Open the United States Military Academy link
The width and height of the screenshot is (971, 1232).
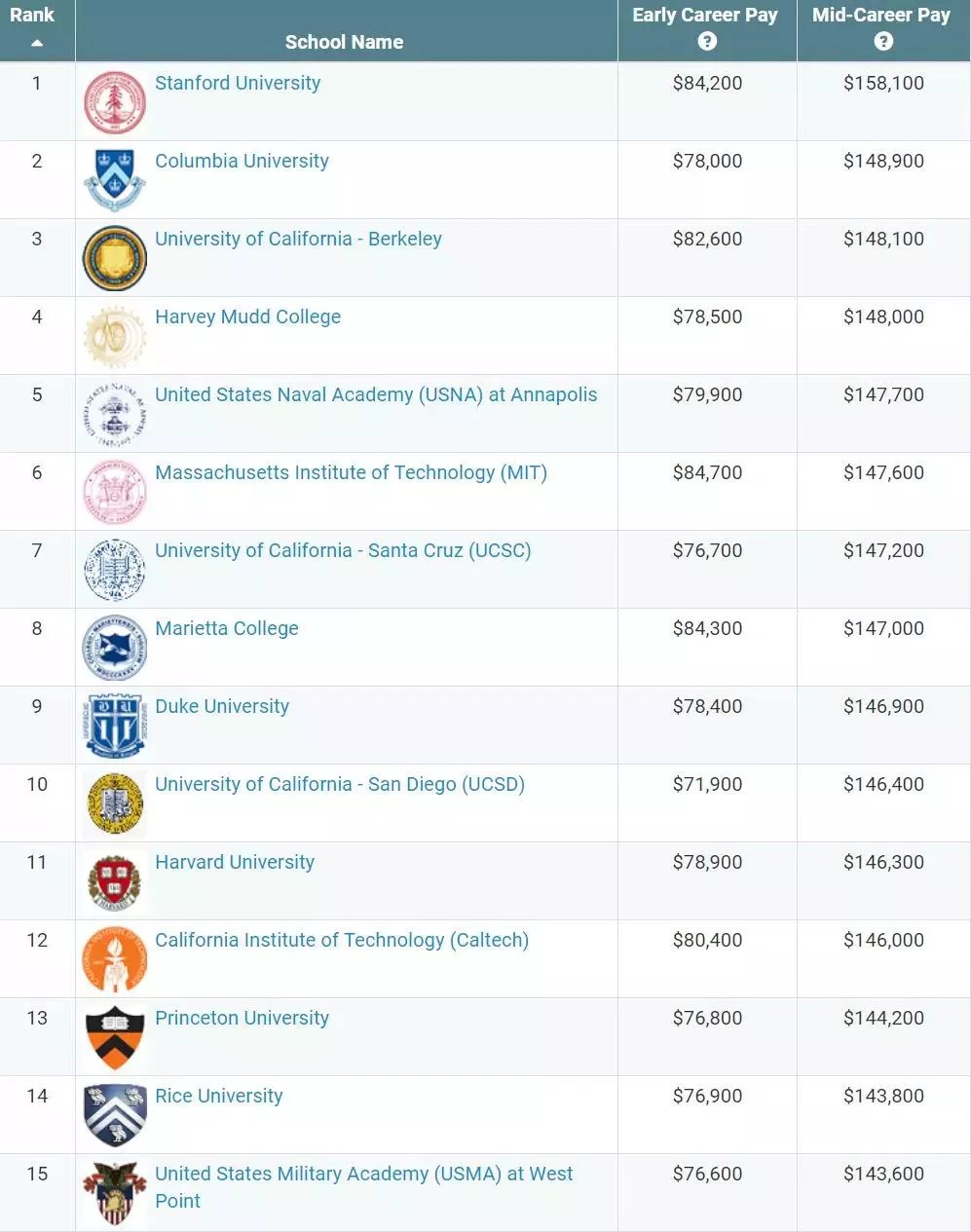pyautogui.click(x=364, y=1187)
